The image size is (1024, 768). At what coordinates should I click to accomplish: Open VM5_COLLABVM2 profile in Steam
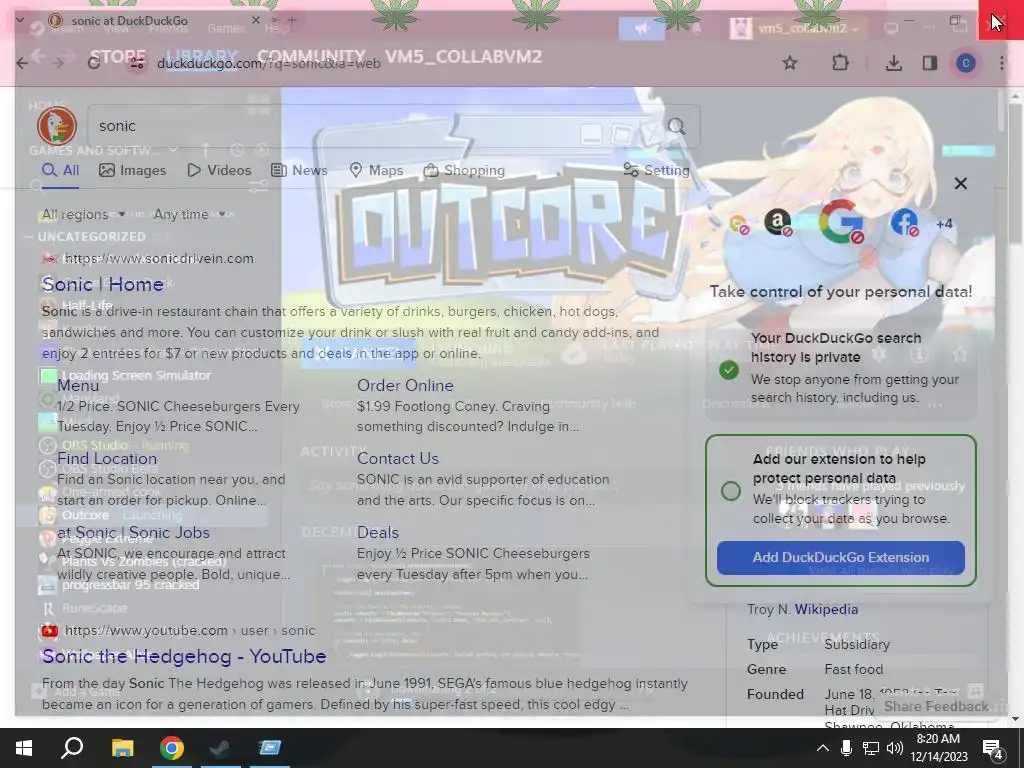click(x=463, y=57)
